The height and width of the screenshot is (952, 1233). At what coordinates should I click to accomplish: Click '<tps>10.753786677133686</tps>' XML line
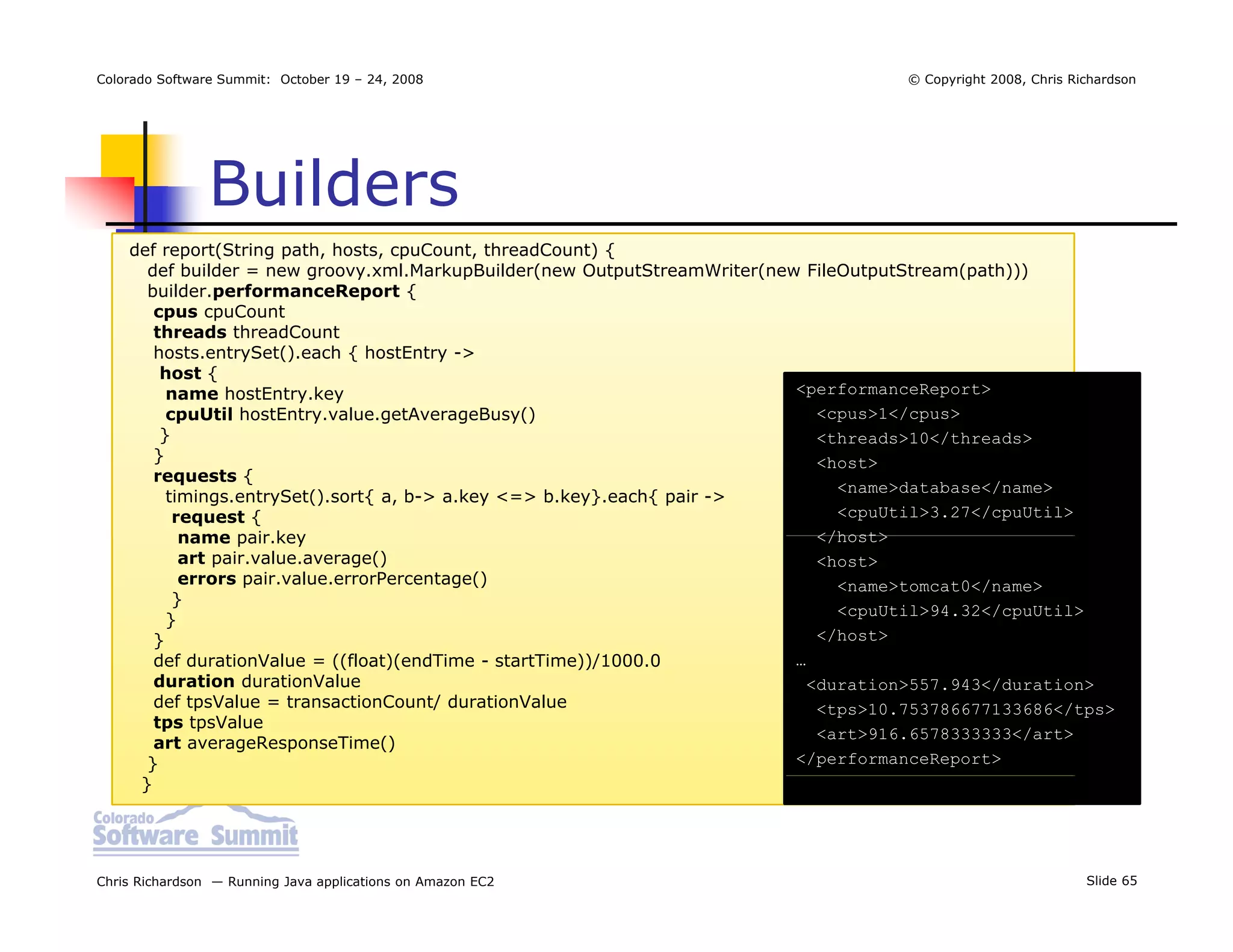[965, 710]
